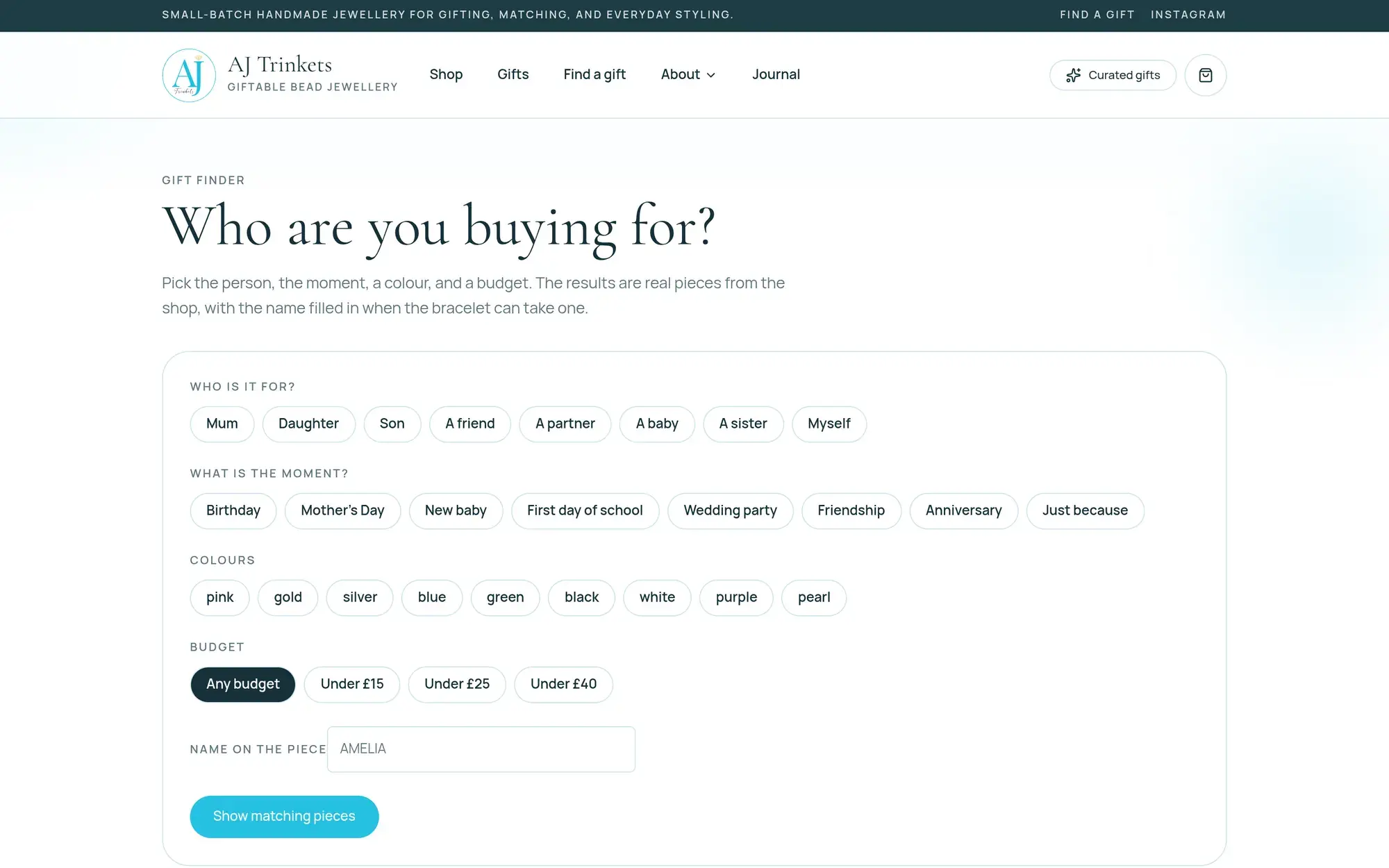Toggle the purple colour chip
This screenshot has width=1389, height=868.
click(x=736, y=597)
